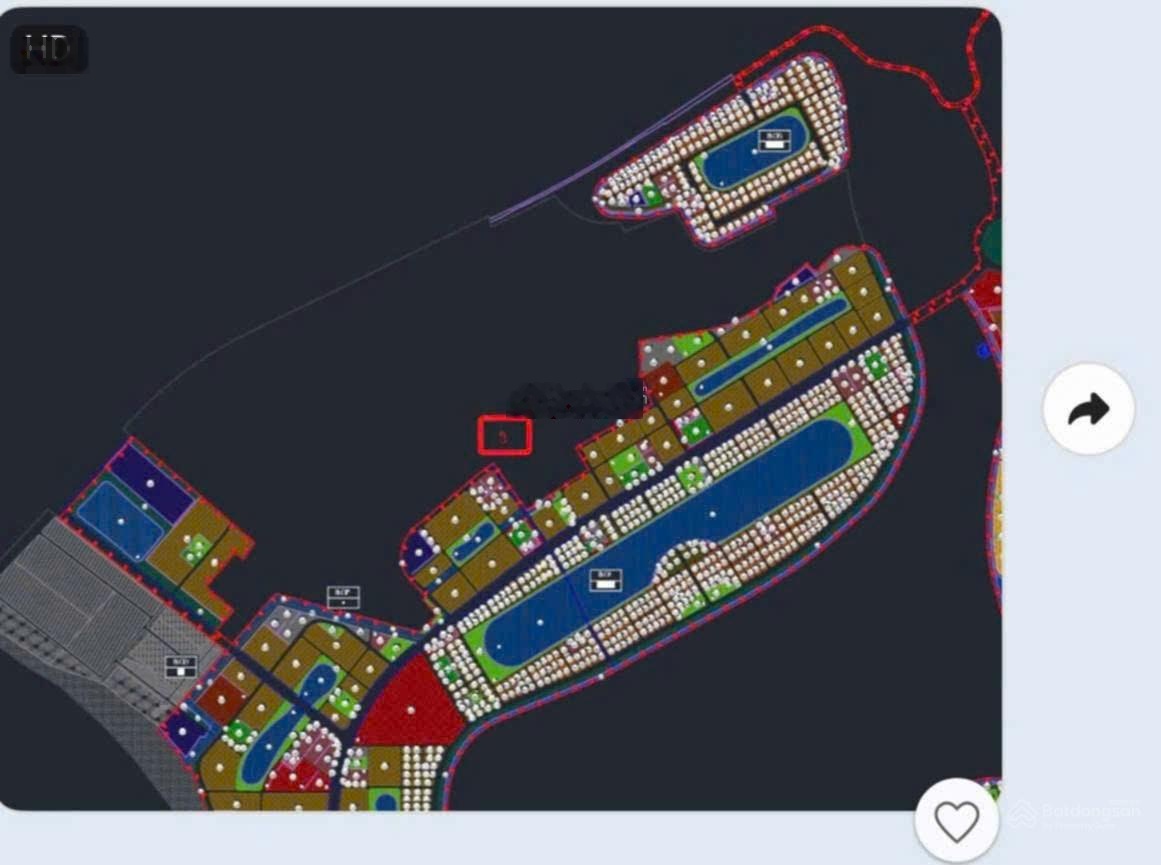Image resolution: width=1161 pixels, height=865 pixels.
Task: Click the HD quality badge
Action: coord(49,50)
